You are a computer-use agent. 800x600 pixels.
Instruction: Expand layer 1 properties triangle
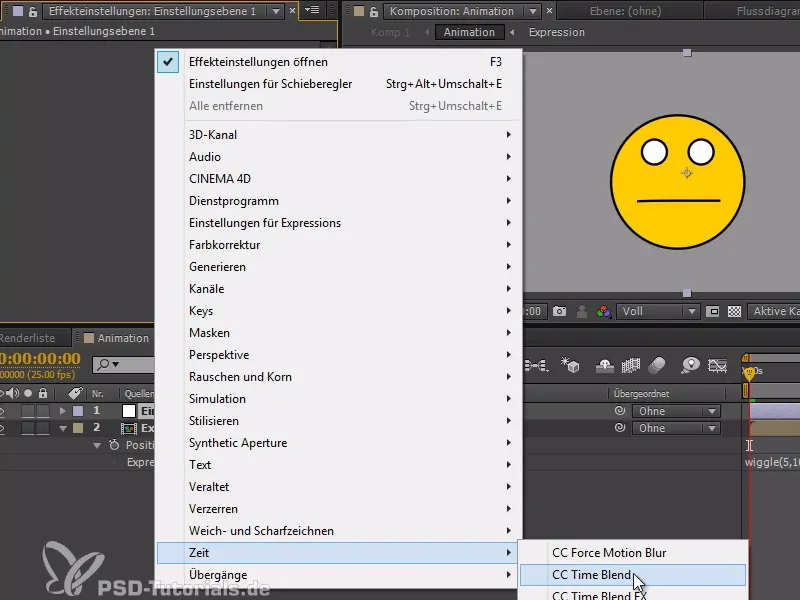pos(63,411)
